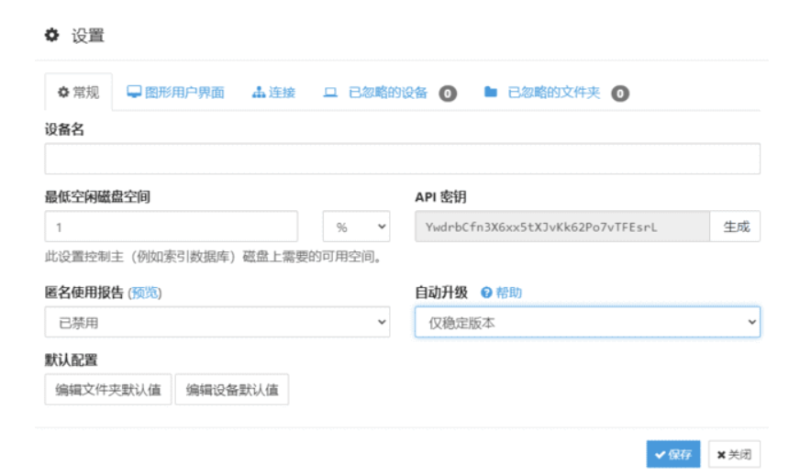Image resolution: width=800 pixels, height=476 pixels.
Task: Click the folder icon for 已忽略的文件夹
Action: (x=490, y=93)
